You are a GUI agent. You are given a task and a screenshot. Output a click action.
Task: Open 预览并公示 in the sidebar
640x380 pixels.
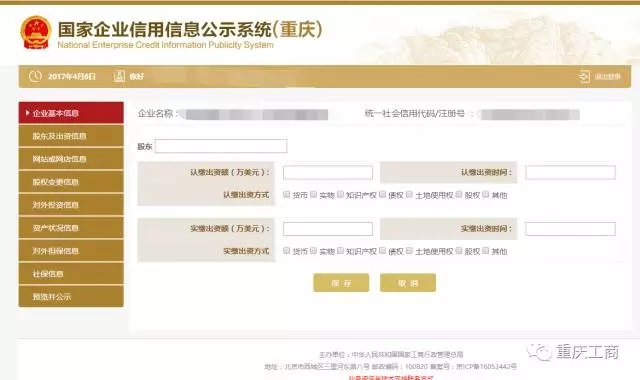point(71,296)
